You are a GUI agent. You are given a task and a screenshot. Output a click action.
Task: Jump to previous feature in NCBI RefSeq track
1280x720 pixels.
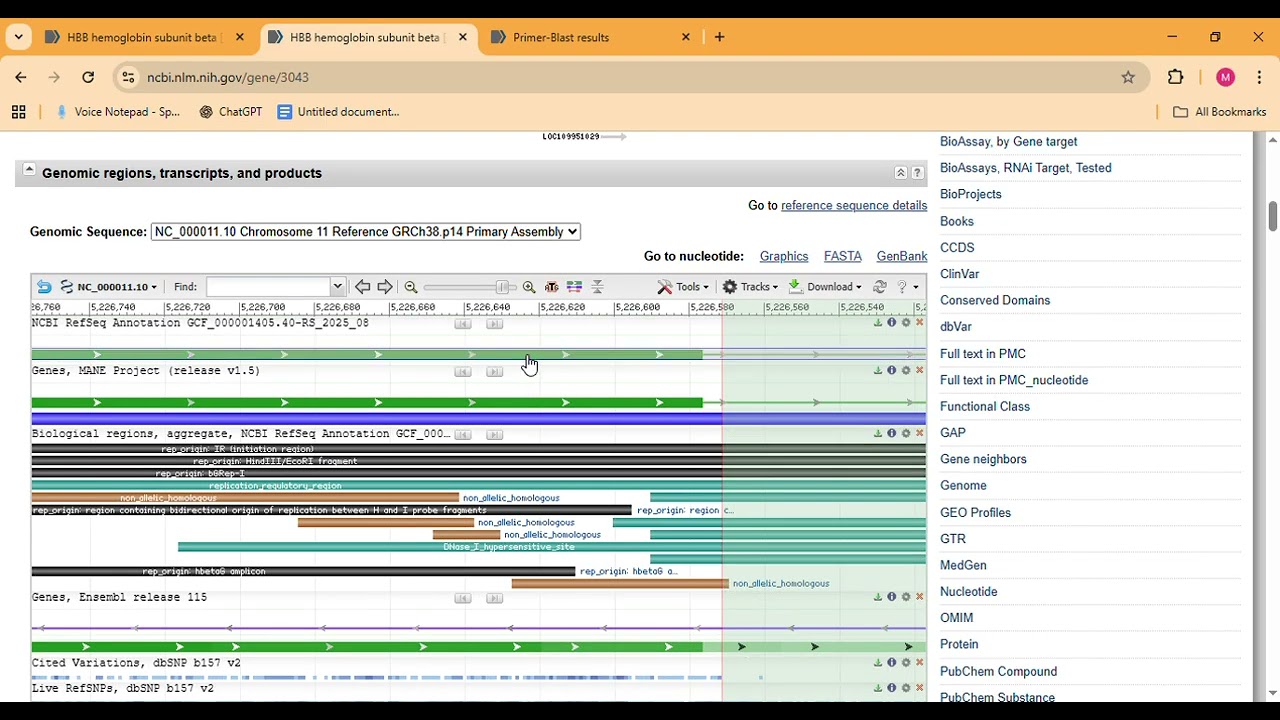coord(462,324)
